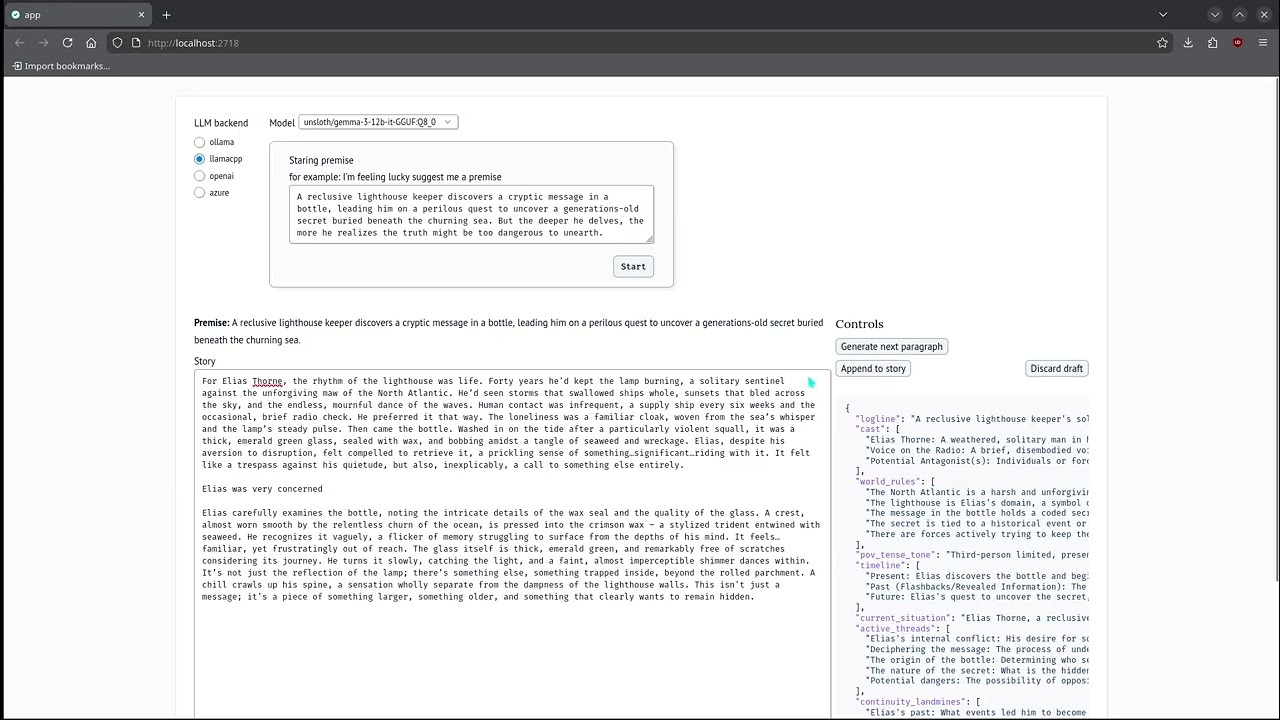Open the Model selection dropdown
The image size is (1280, 720).
coord(378,122)
